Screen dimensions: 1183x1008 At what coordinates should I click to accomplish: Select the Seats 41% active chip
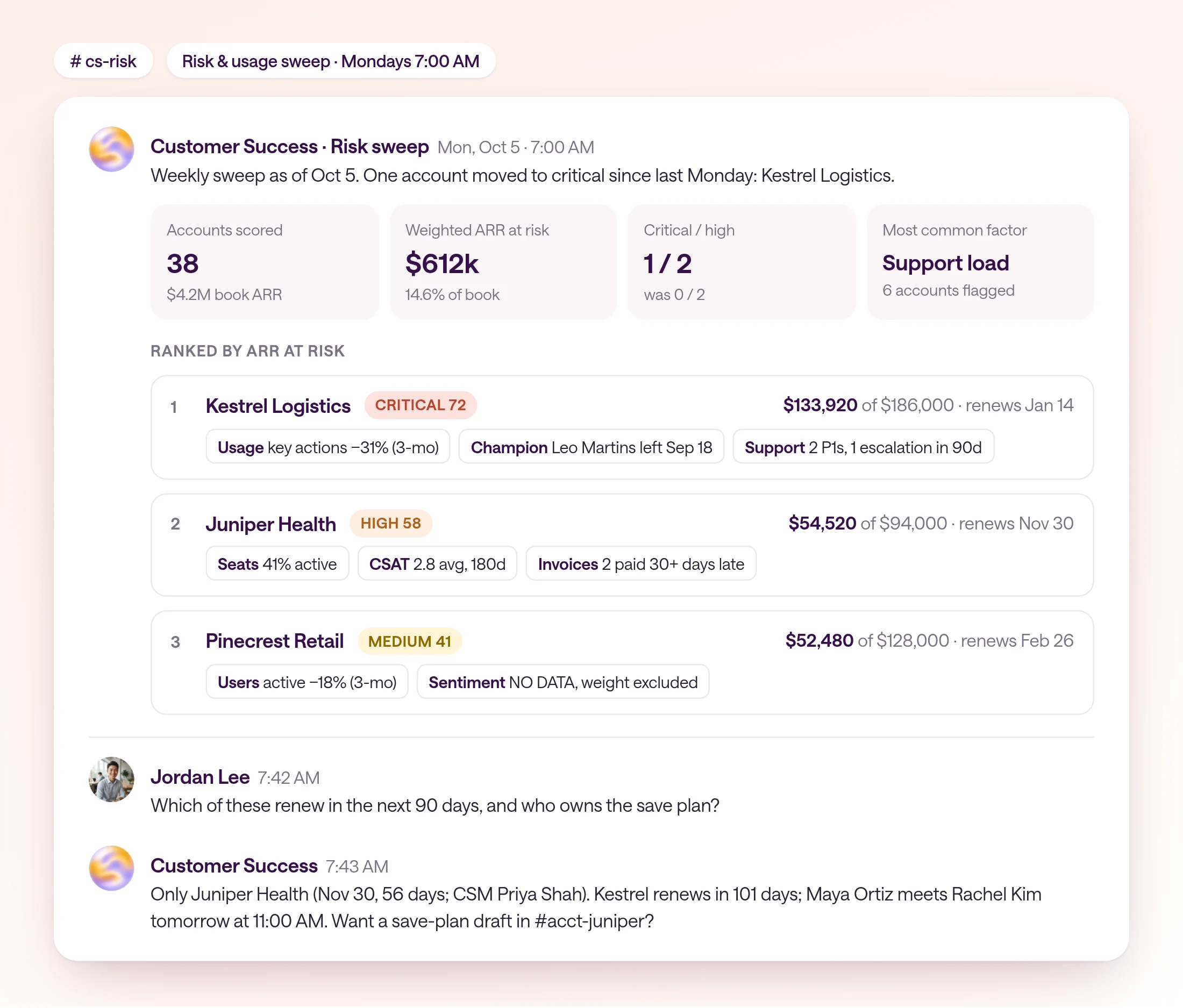click(277, 564)
